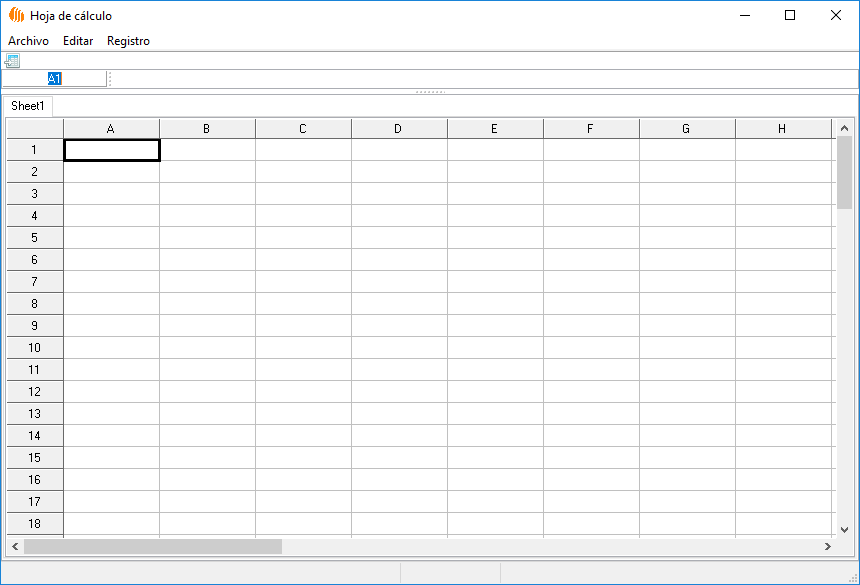860x585 pixels.
Task: Click the vertical scrollbar up arrow
Action: pos(844,128)
